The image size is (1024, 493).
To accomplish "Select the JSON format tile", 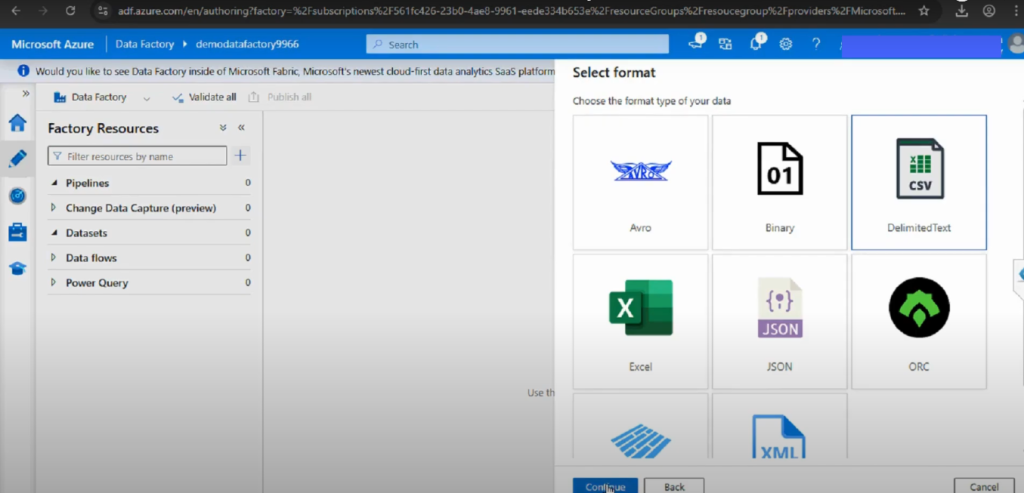I will pyautogui.click(x=780, y=321).
